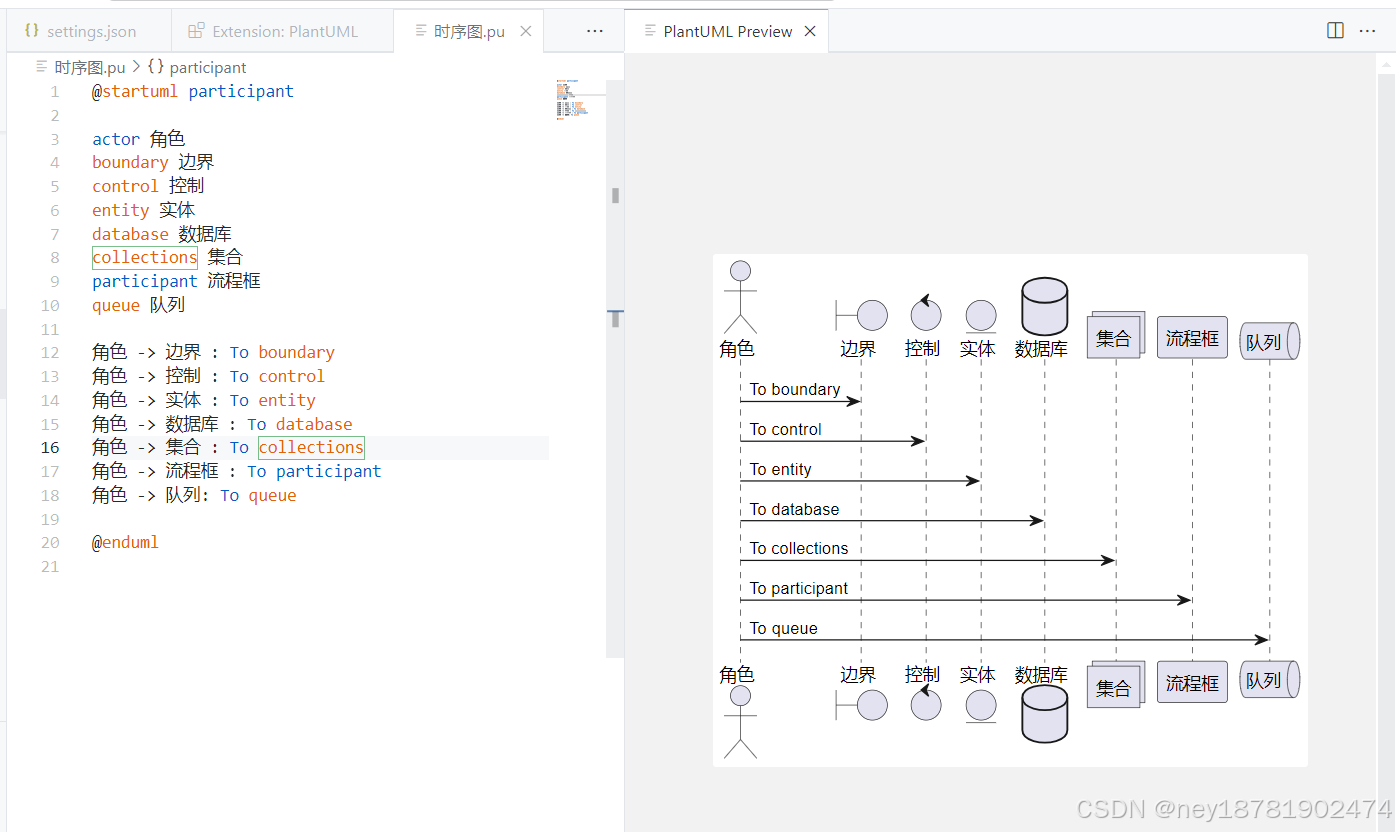1396x832 pixels.
Task: Click the bottom database cylinder symbol
Action: click(1044, 714)
